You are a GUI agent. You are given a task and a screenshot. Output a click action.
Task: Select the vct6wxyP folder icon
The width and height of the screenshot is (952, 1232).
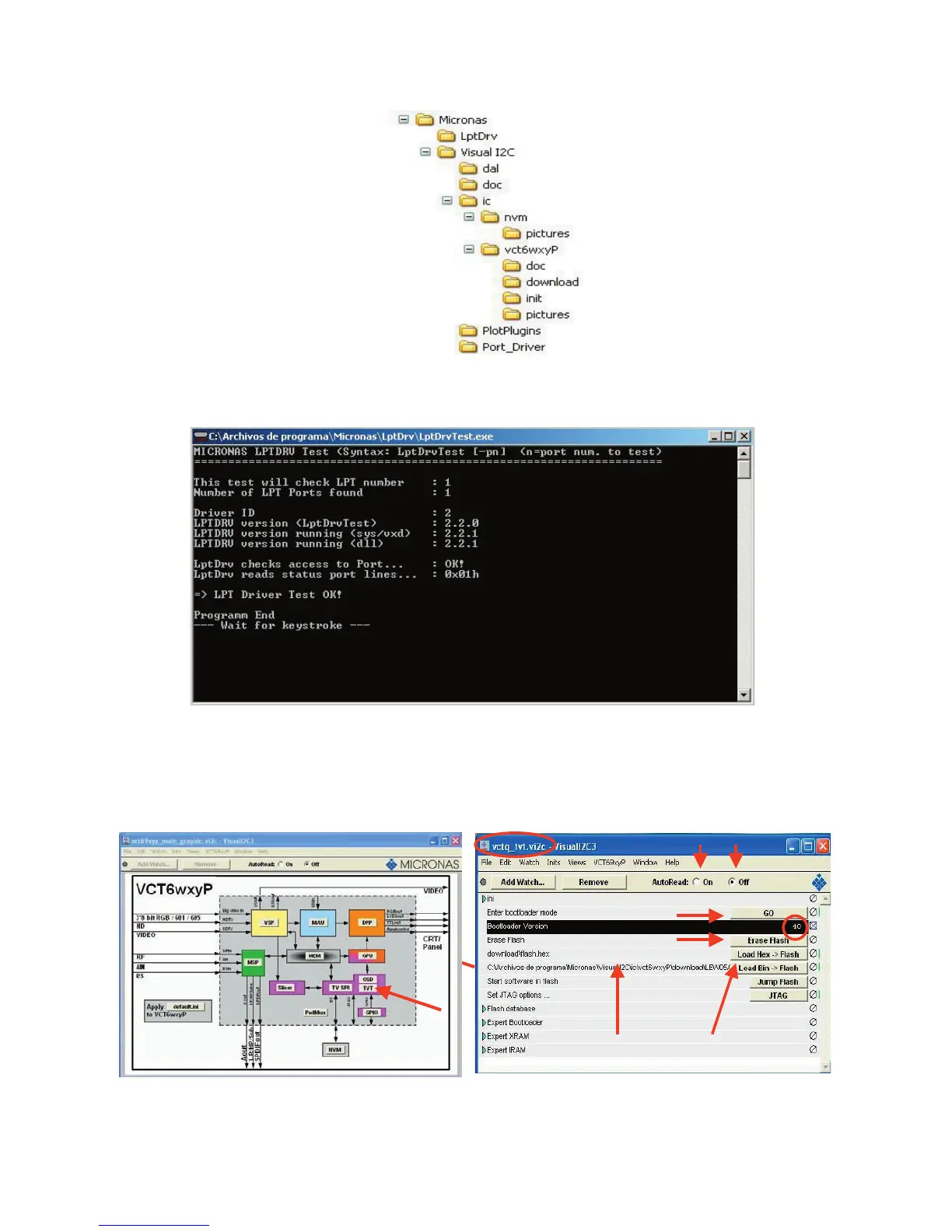(x=489, y=250)
